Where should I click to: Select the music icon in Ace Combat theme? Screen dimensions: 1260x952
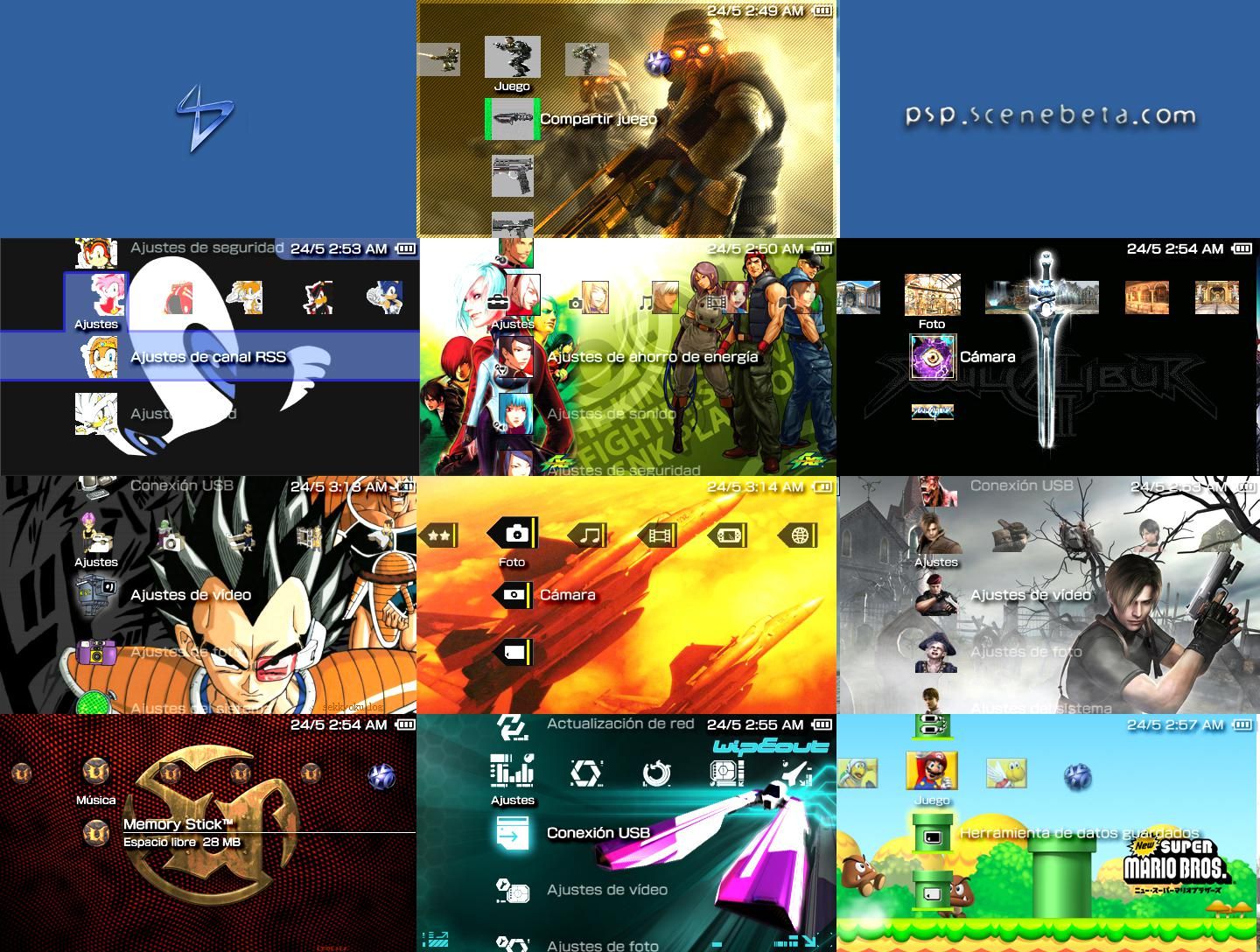pyautogui.click(x=589, y=535)
